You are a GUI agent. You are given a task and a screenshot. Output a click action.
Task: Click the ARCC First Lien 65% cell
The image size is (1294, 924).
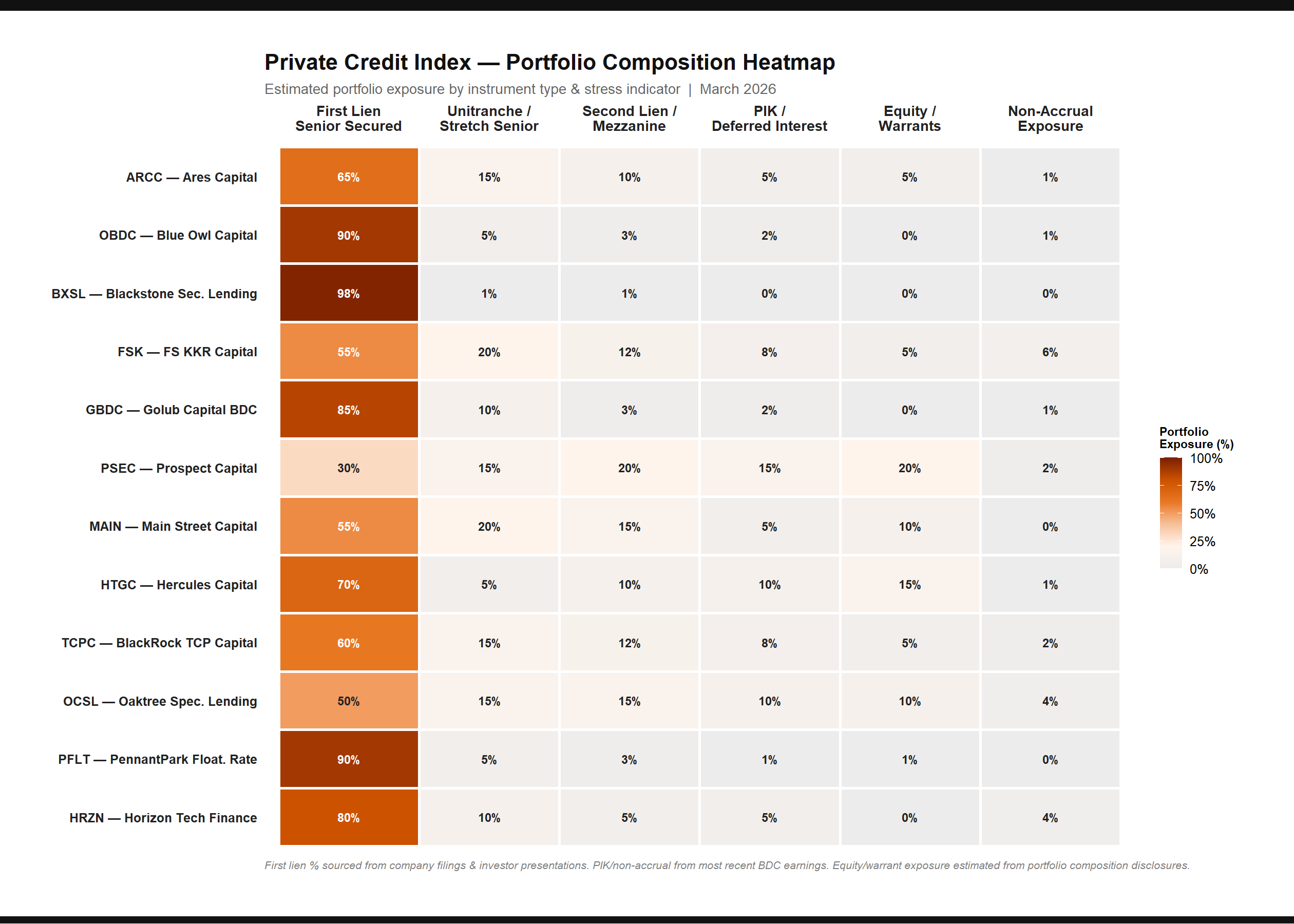click(x=348, y=177)
